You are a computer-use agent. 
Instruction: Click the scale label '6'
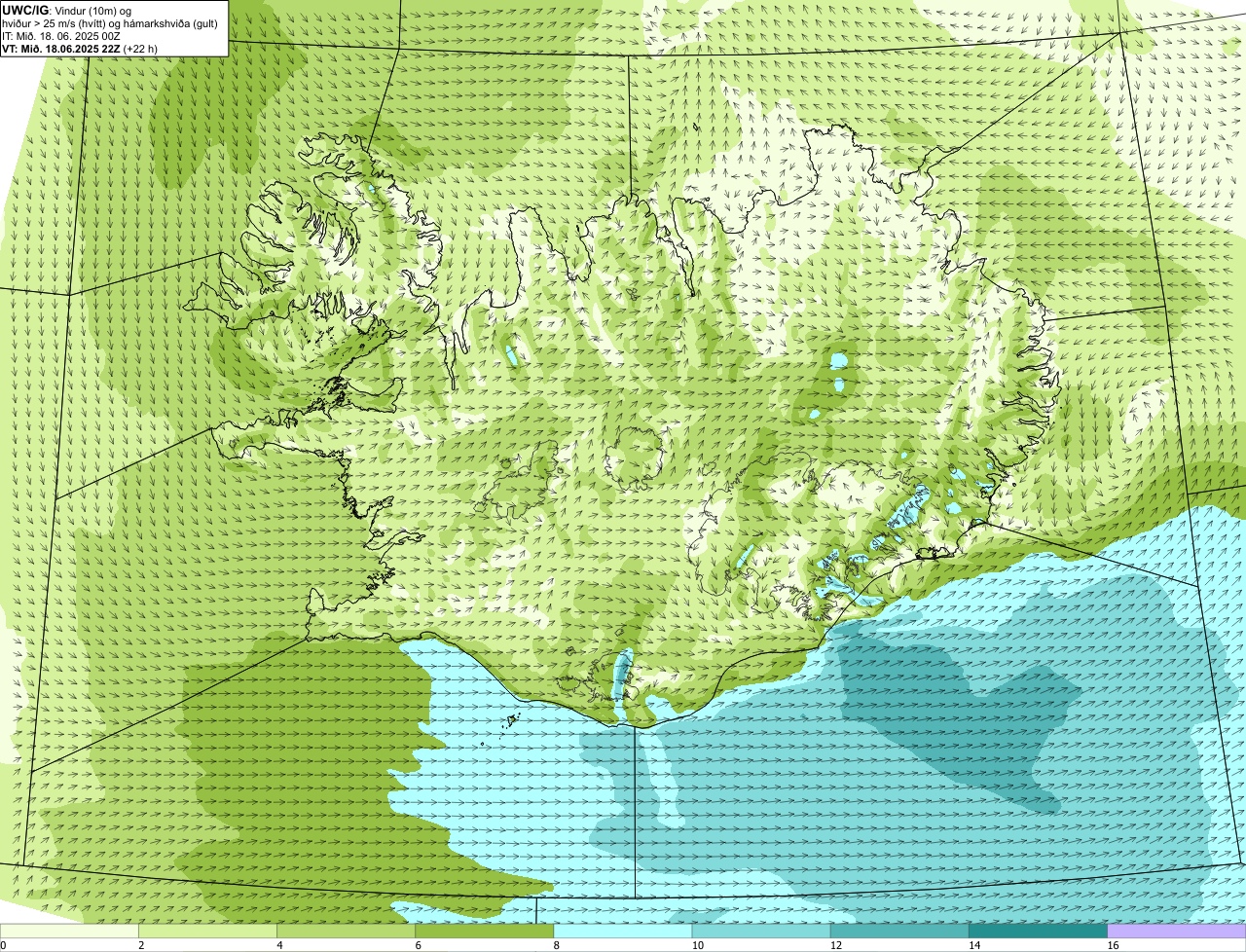(418, 945)
